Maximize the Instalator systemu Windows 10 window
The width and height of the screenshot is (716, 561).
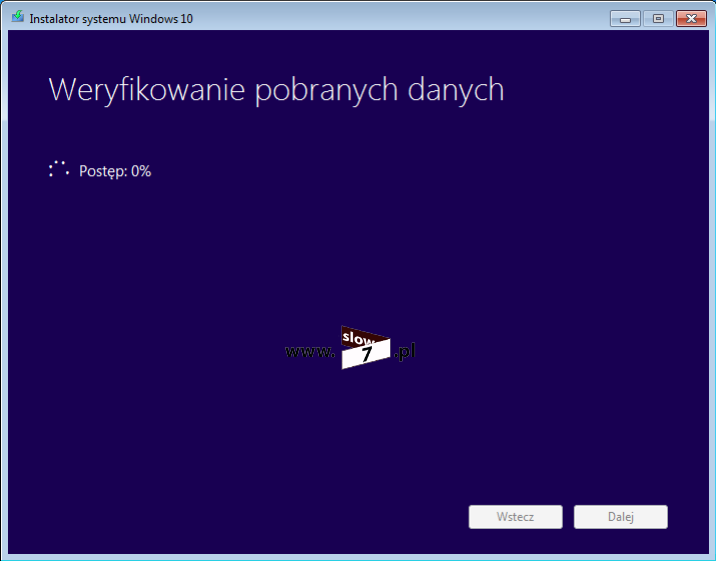pyautogui.click(x=658, y=19)
